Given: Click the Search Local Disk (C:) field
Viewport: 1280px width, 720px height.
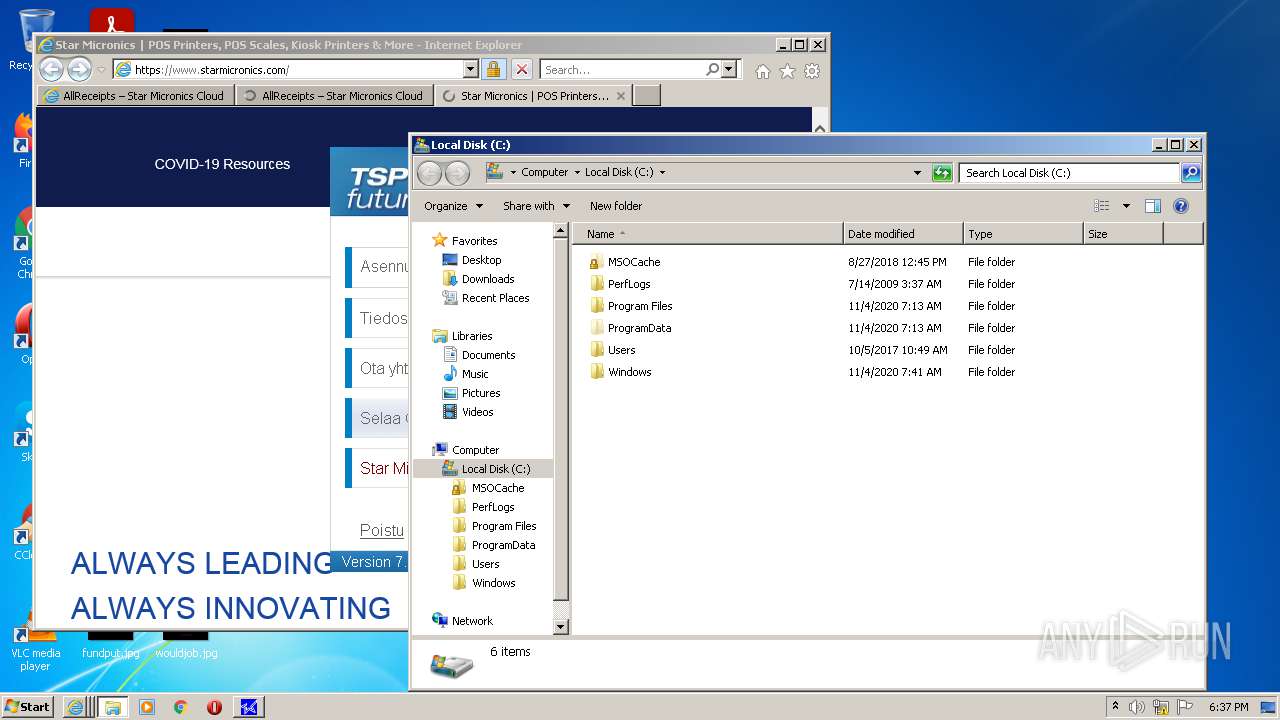Looking at the screenshot, I should coord(1069,173).
